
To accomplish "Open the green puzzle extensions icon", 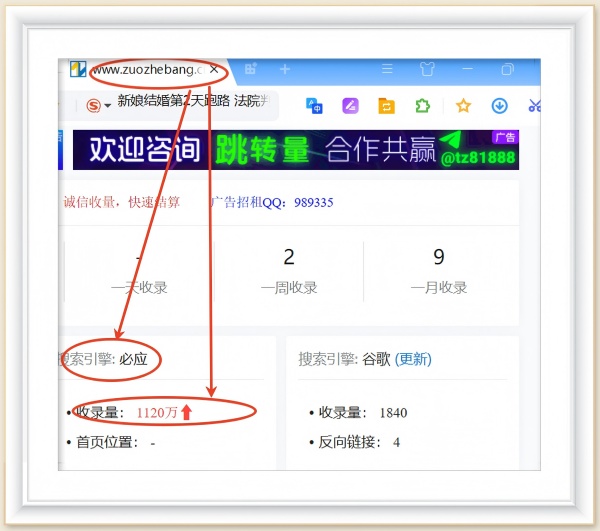I will 422,105.
